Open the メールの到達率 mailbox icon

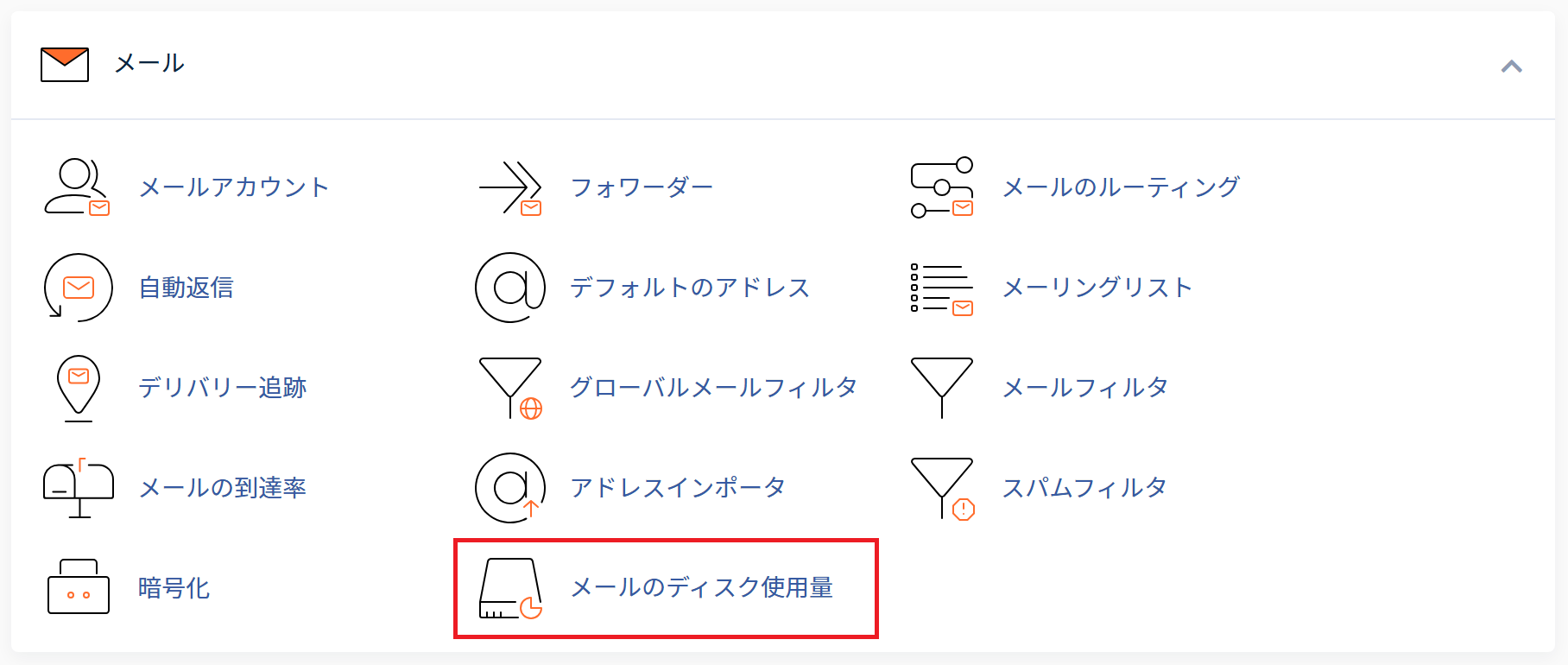coord(79,488)
